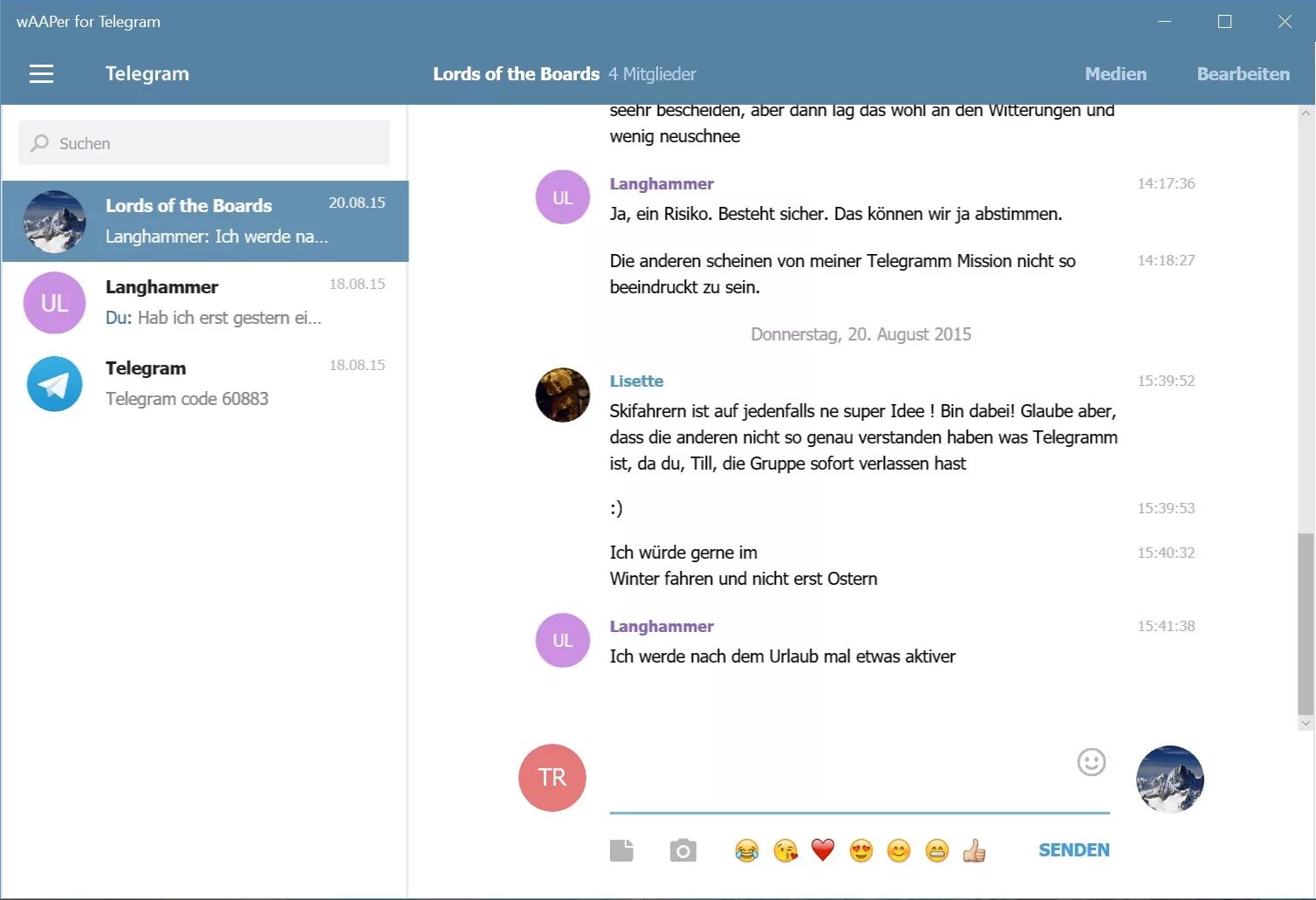
Task: Click the scrollbar down arrow
Action: pyautogui.click(x=1306, y=723)
